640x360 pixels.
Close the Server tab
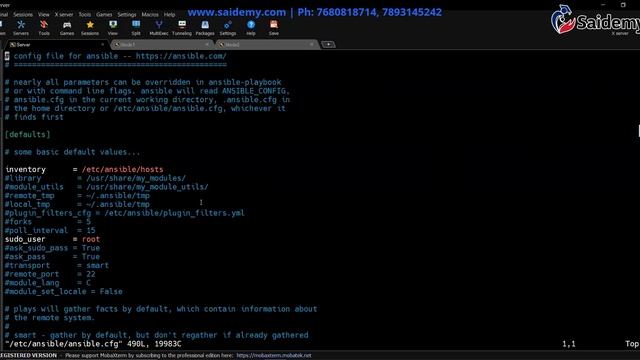(x=102, y=44)
